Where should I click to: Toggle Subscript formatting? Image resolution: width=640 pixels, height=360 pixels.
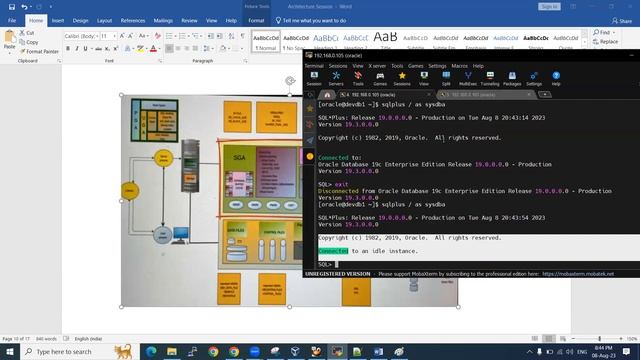107,49
